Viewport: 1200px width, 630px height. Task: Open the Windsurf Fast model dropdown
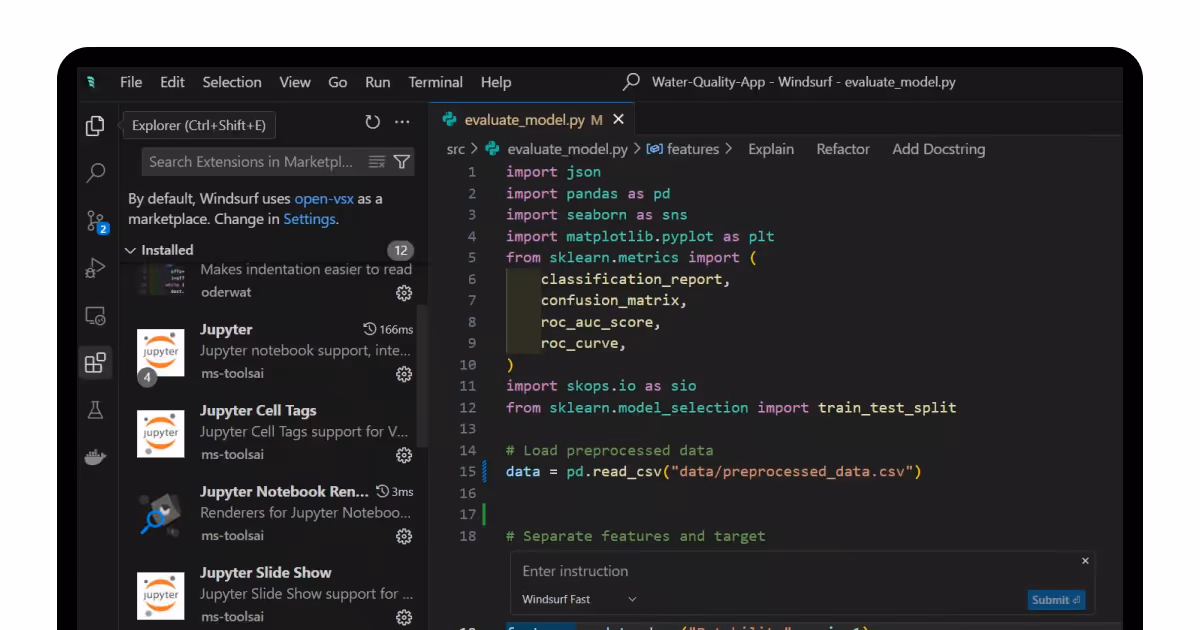(579, 599)
